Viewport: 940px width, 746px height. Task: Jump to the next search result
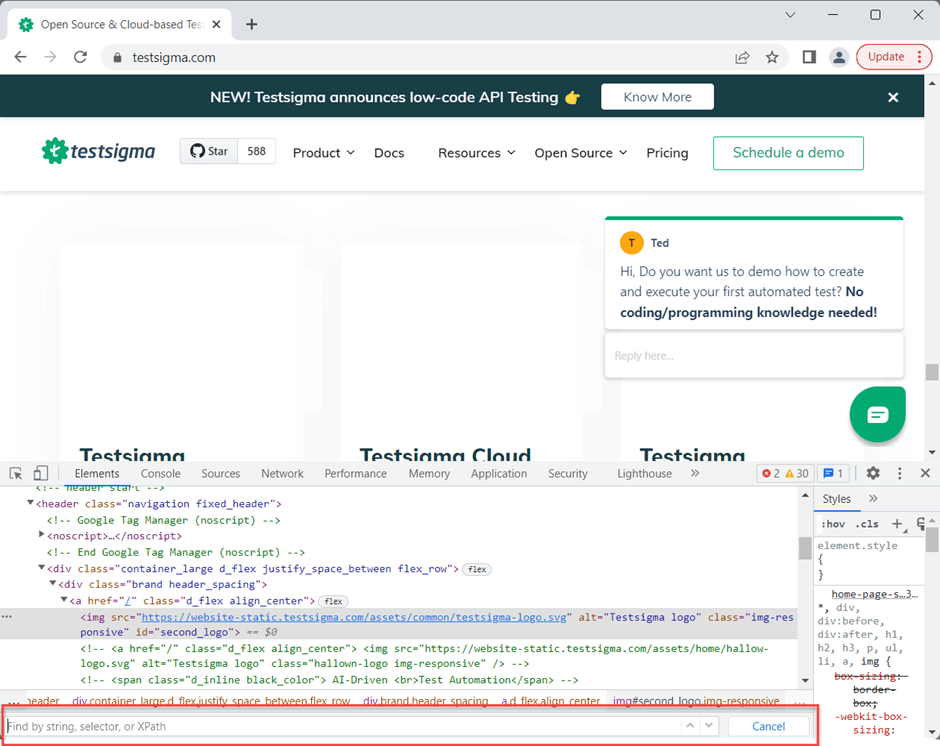pos(709,726)
